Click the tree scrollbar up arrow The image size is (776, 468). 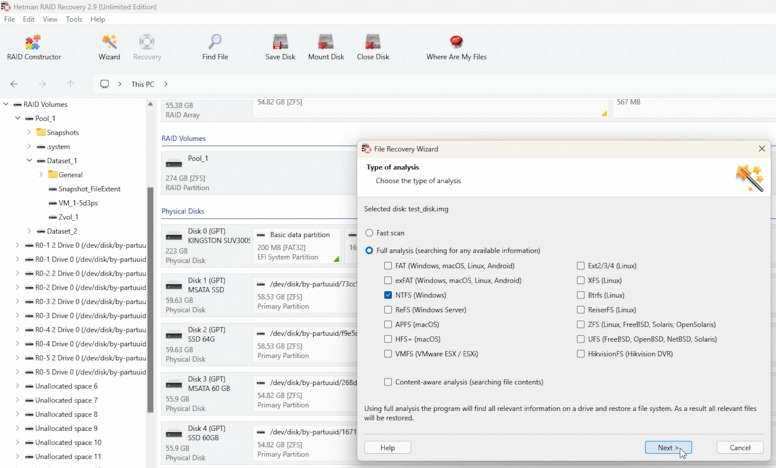pos(150,104)
